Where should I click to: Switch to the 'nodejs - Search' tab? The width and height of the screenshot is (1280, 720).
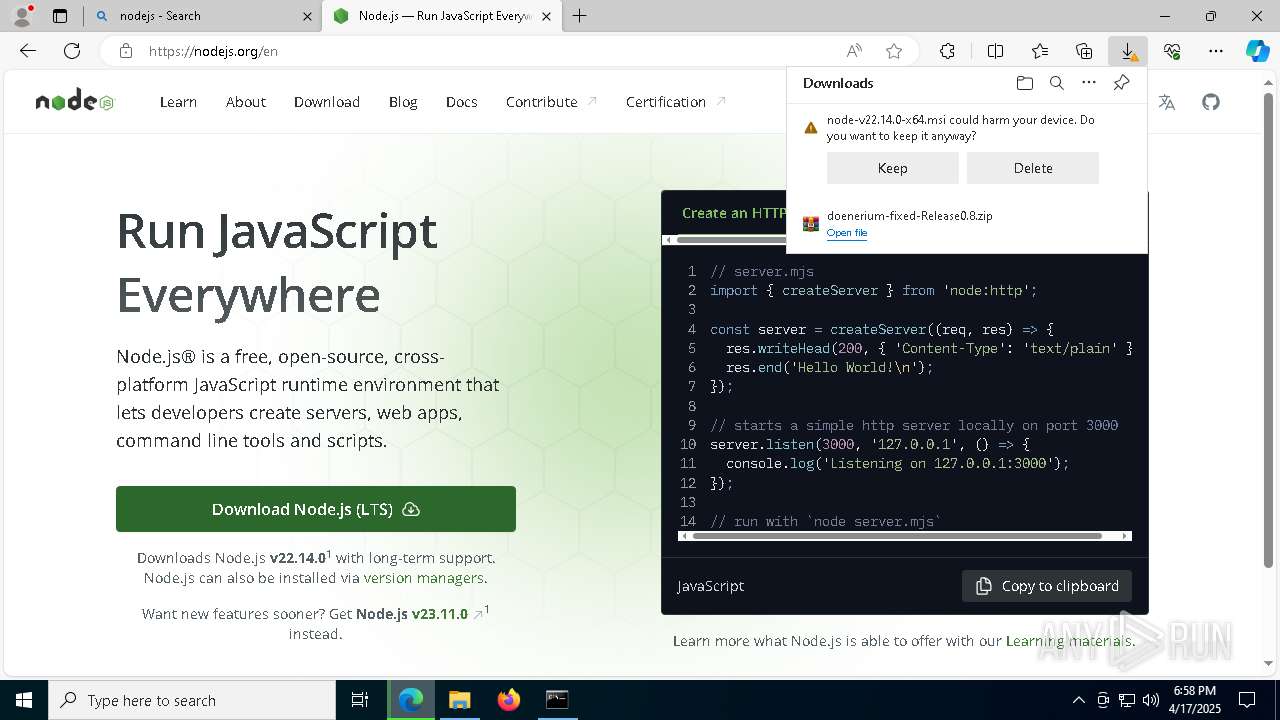tap(201, 16)
